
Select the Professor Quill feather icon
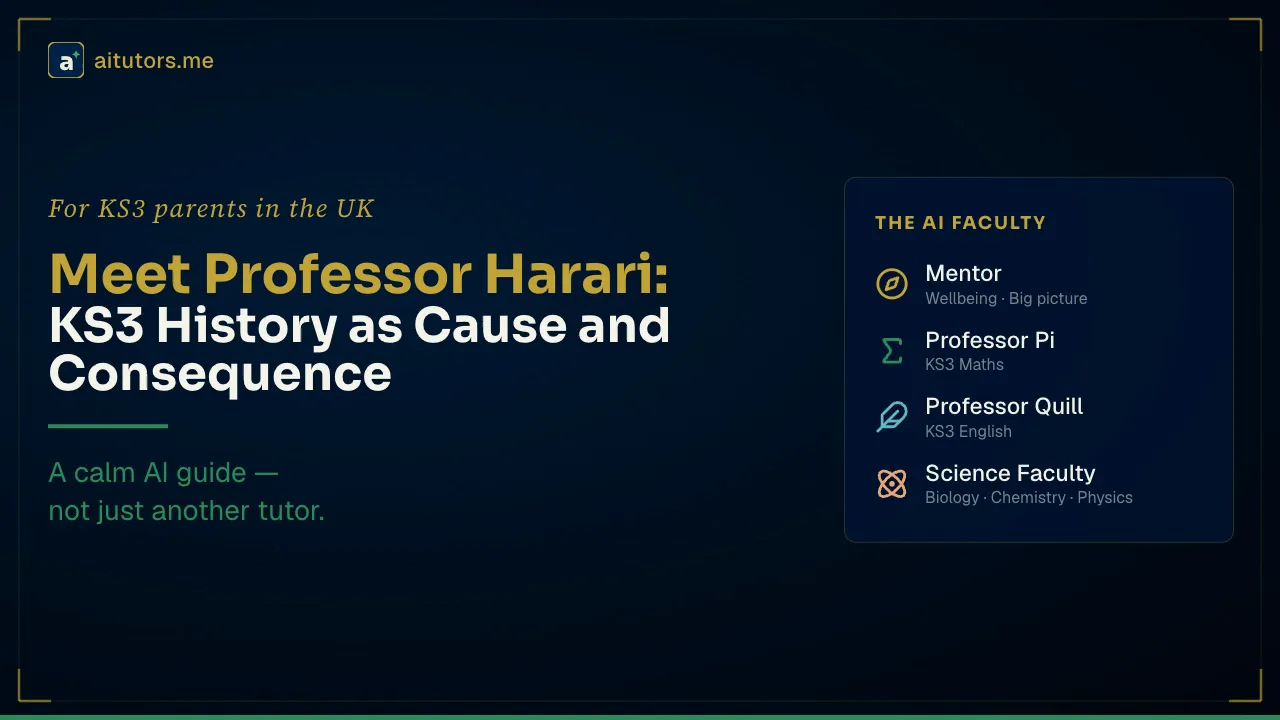(891, 417)
